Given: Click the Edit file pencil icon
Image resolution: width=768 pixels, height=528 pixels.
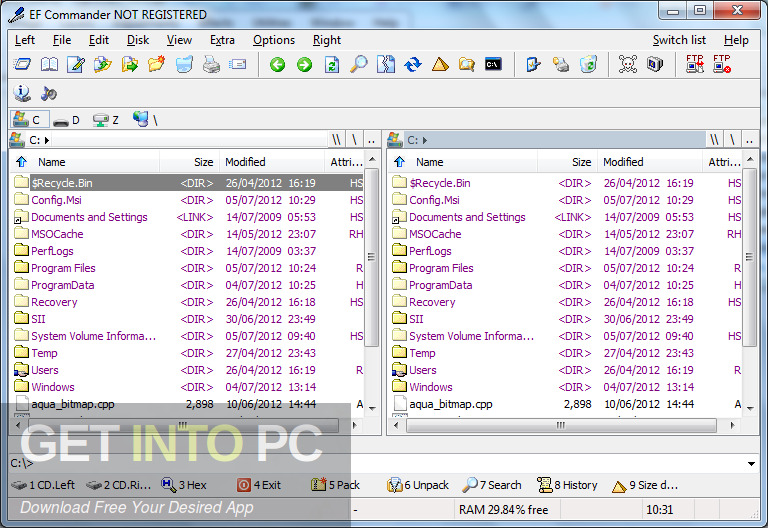Looking at the screenshot, I should tap(75, 64).
